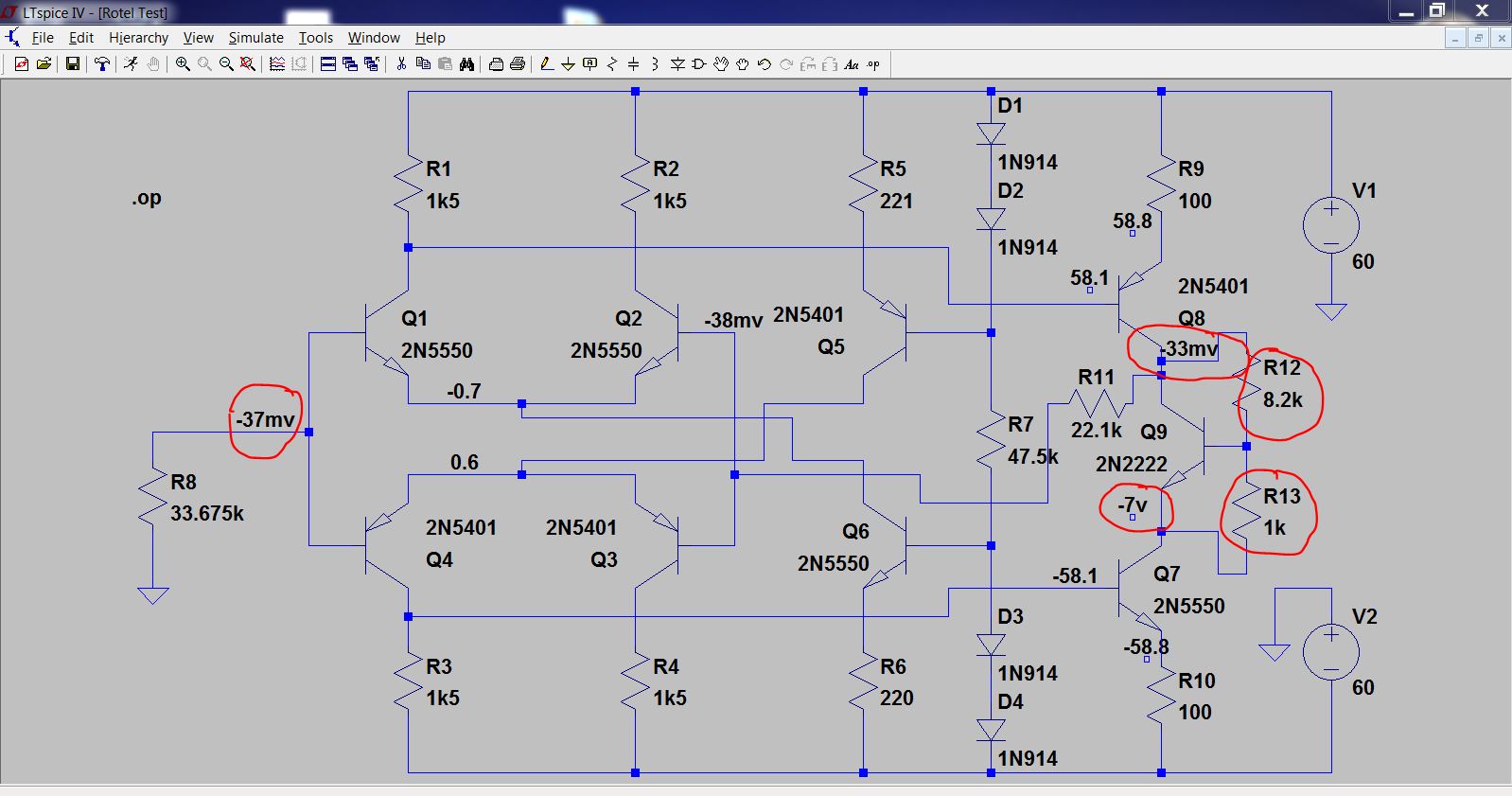Image resolution: width=1512 pixels, height=796 pixels.
Task: Add SPICE directive '.op' toolbar icon
Action: (x=873, y=64)
